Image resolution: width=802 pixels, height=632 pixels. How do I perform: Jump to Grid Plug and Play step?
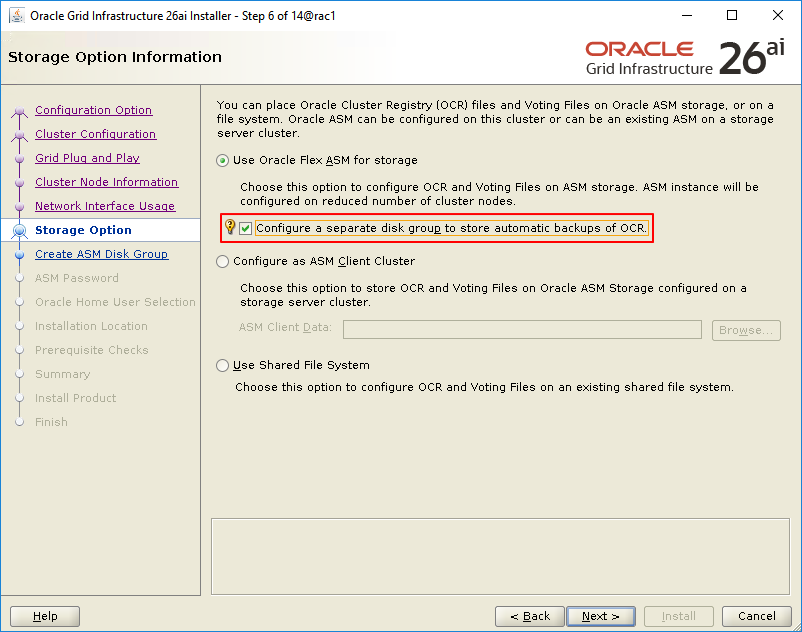click(x=87, y=158)
